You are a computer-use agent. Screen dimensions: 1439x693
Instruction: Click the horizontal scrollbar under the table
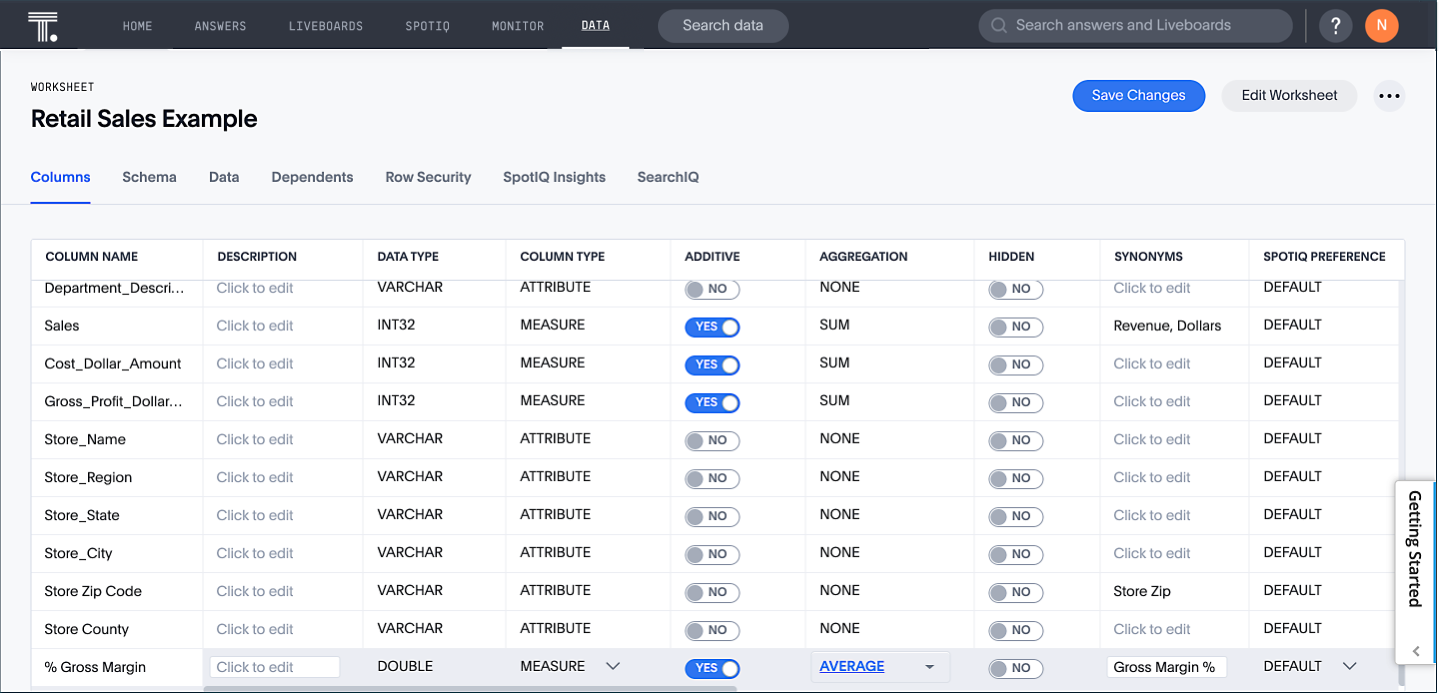point(470,688)
